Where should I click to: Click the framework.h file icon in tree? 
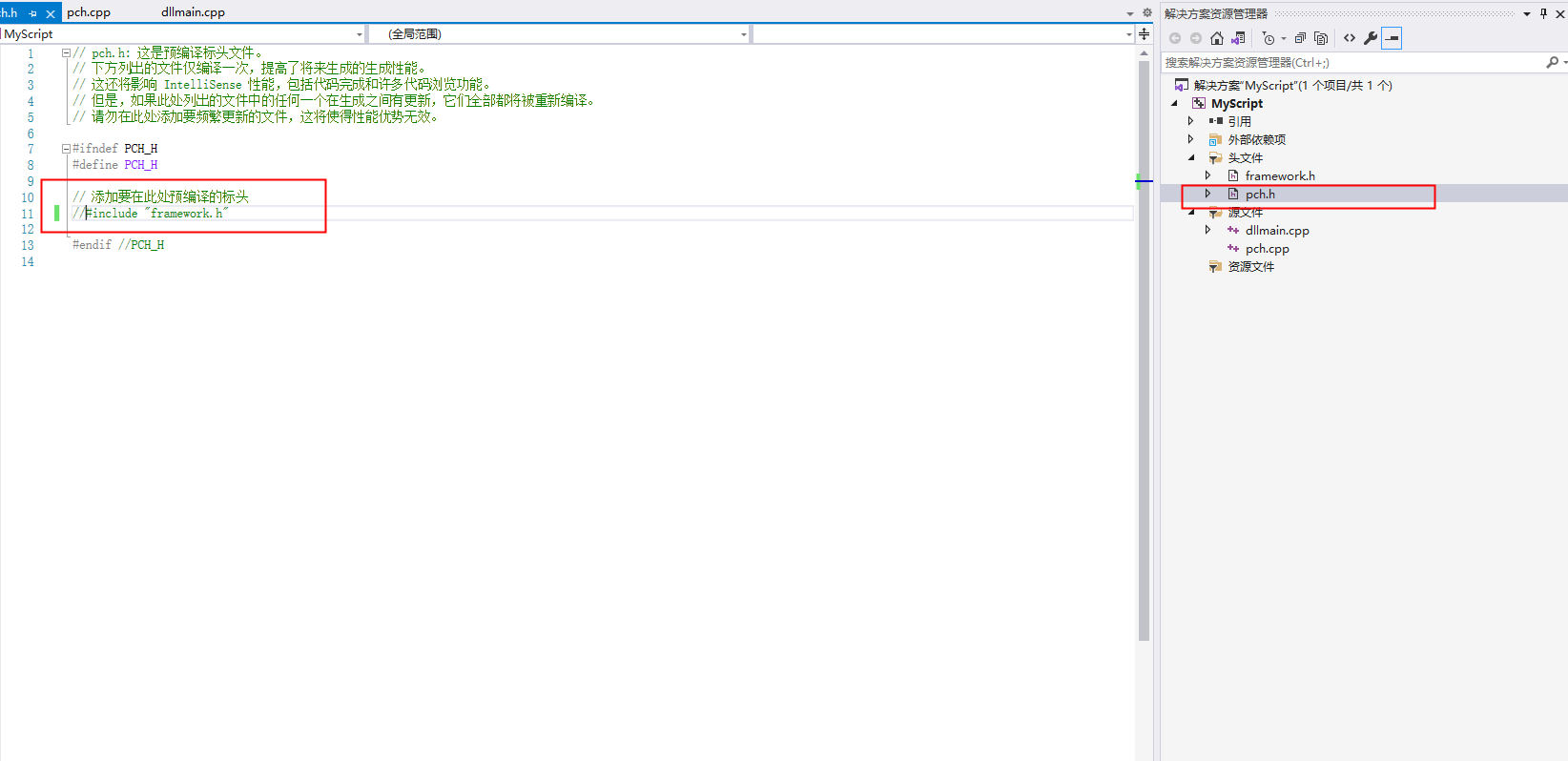(x=1233, y=175)
